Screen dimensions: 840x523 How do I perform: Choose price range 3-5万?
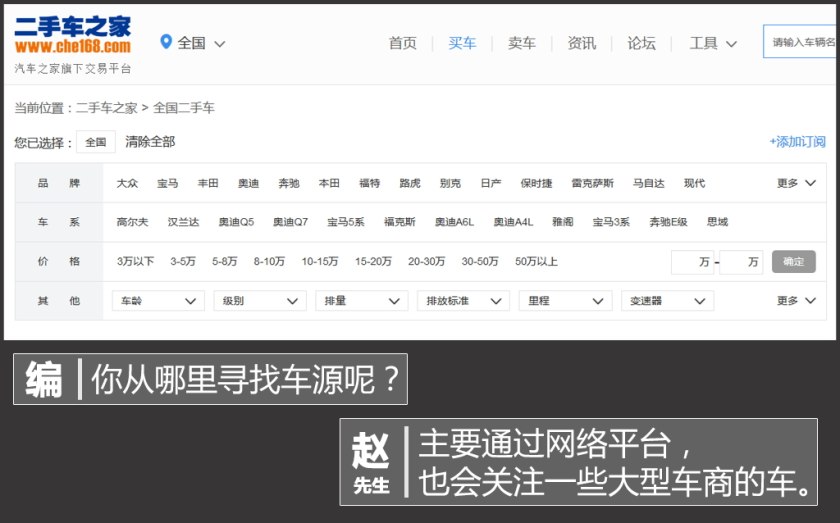coord(183,262)
